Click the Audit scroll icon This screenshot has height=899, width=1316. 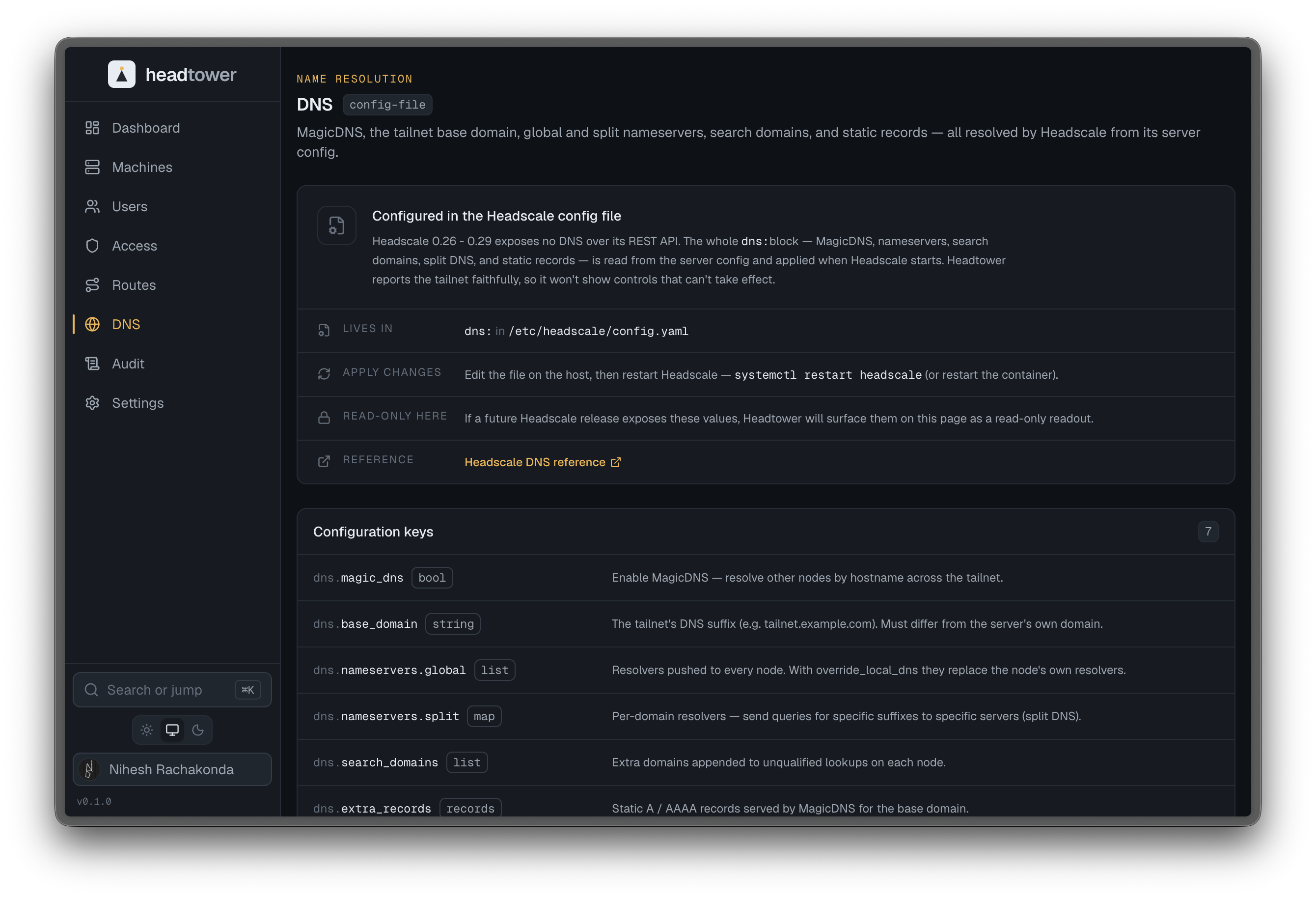tap(92, 364)
